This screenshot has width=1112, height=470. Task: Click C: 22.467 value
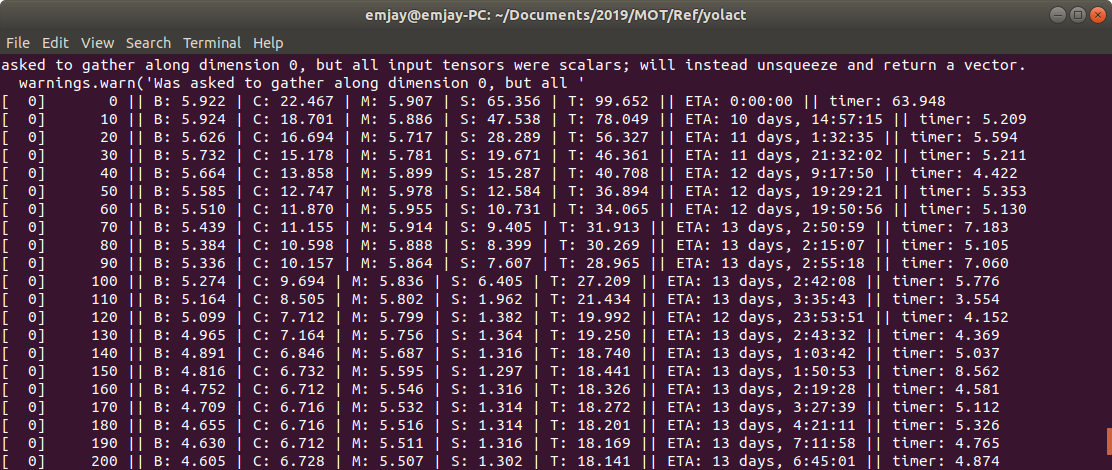[293, 102]
